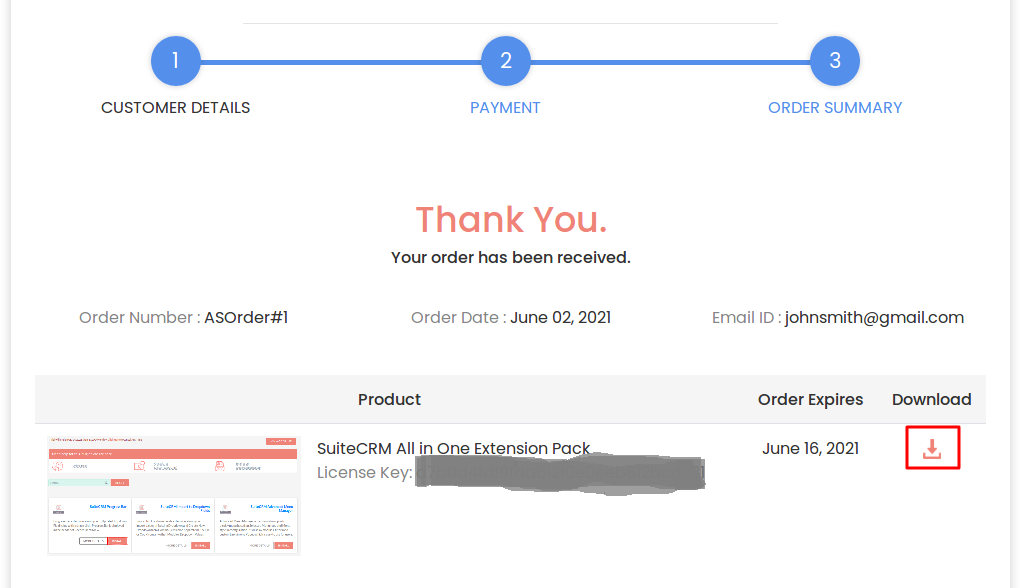Download the SuiteCRM extension pack file
The height and width of the screenshot is (588, 1025).
tap(932, 448)
